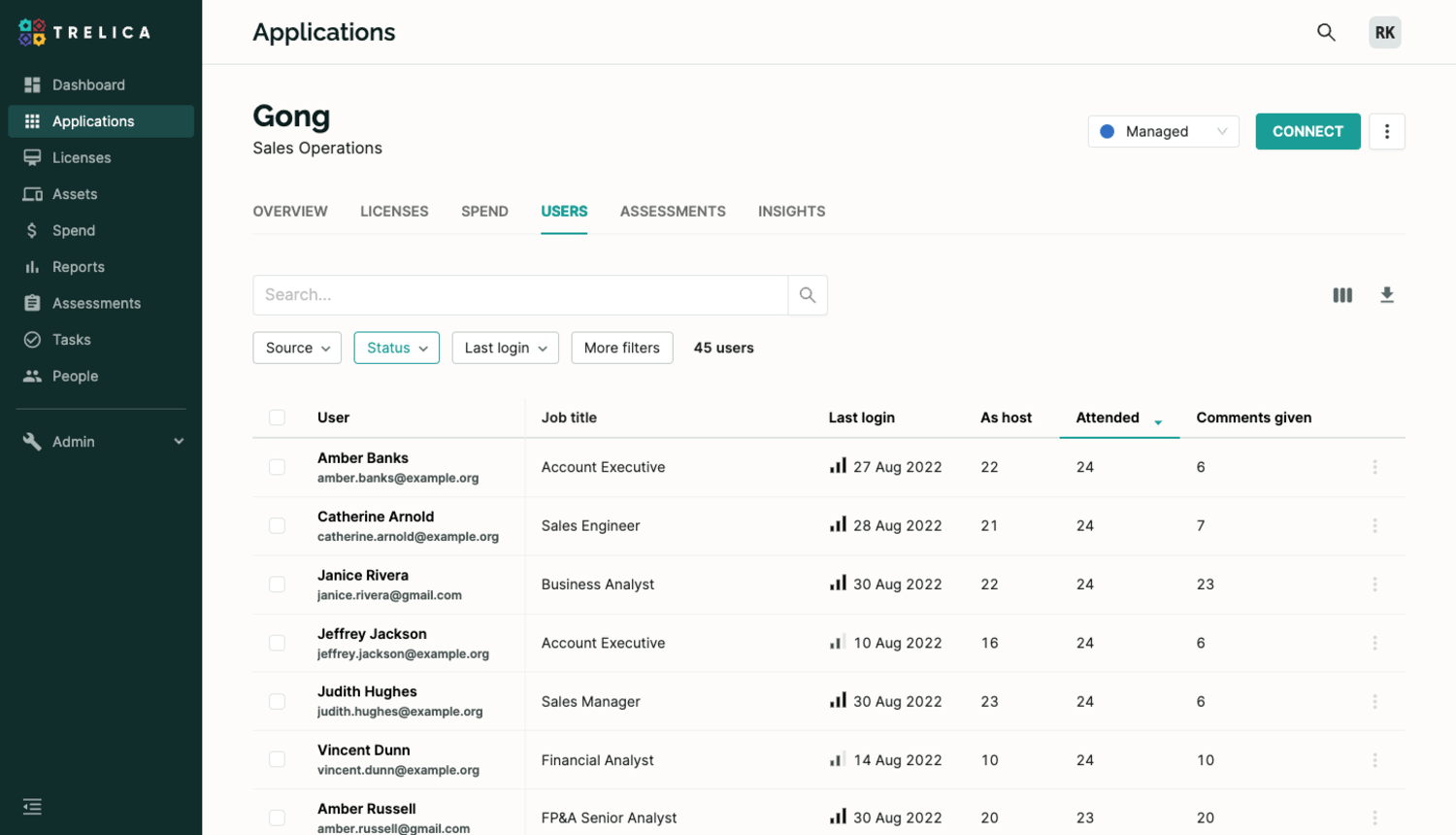This screenshot has width=1456, height=835.
Task: Collapse the sidebar using bottom menu icon
Action: click(x=32, y=807)
